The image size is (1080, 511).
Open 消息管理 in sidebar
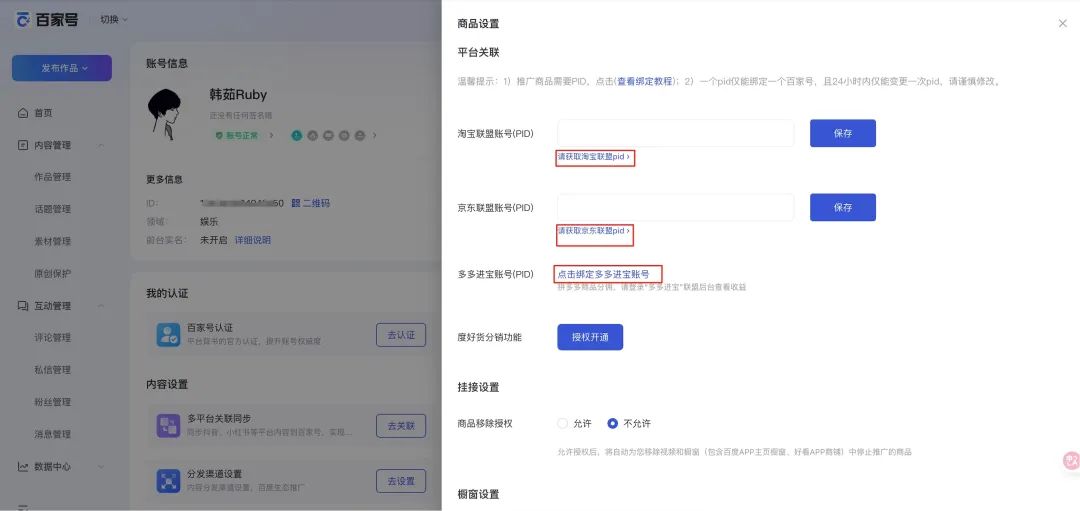[x=53, y=435]
